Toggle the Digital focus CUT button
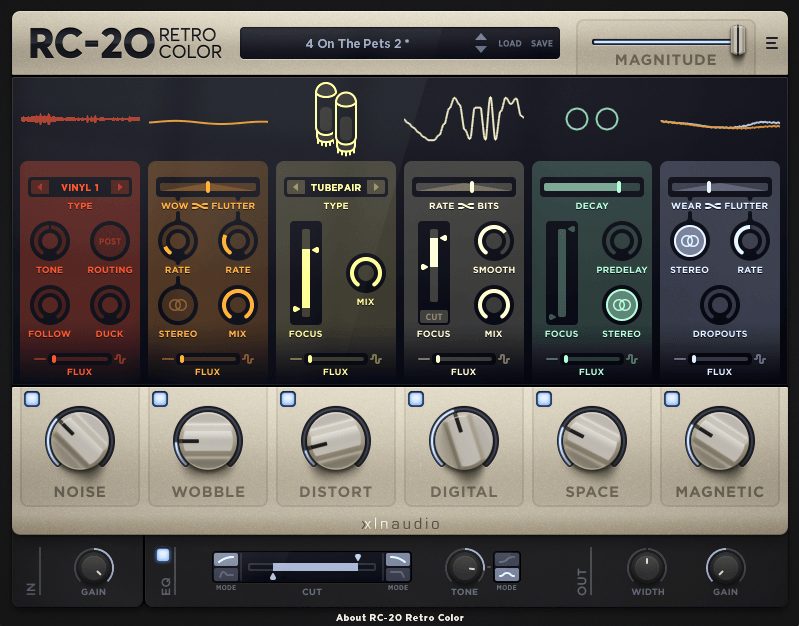 [x=434, y=317]
